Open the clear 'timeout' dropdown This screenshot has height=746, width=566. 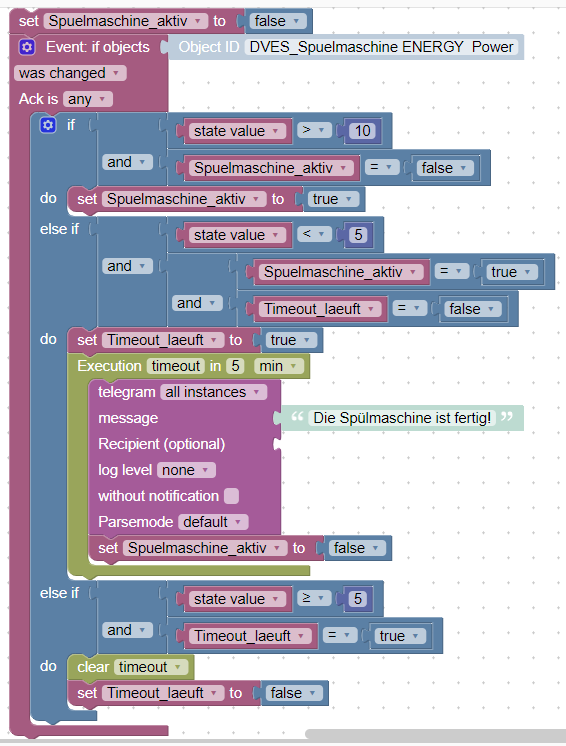tap(150, 667)
